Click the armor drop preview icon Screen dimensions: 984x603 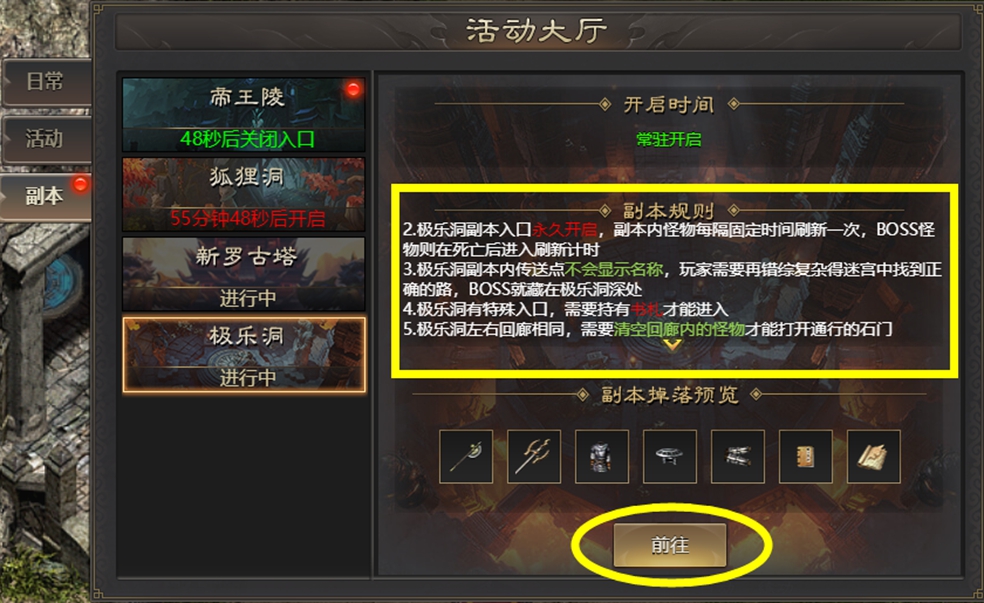click(601, 456)
